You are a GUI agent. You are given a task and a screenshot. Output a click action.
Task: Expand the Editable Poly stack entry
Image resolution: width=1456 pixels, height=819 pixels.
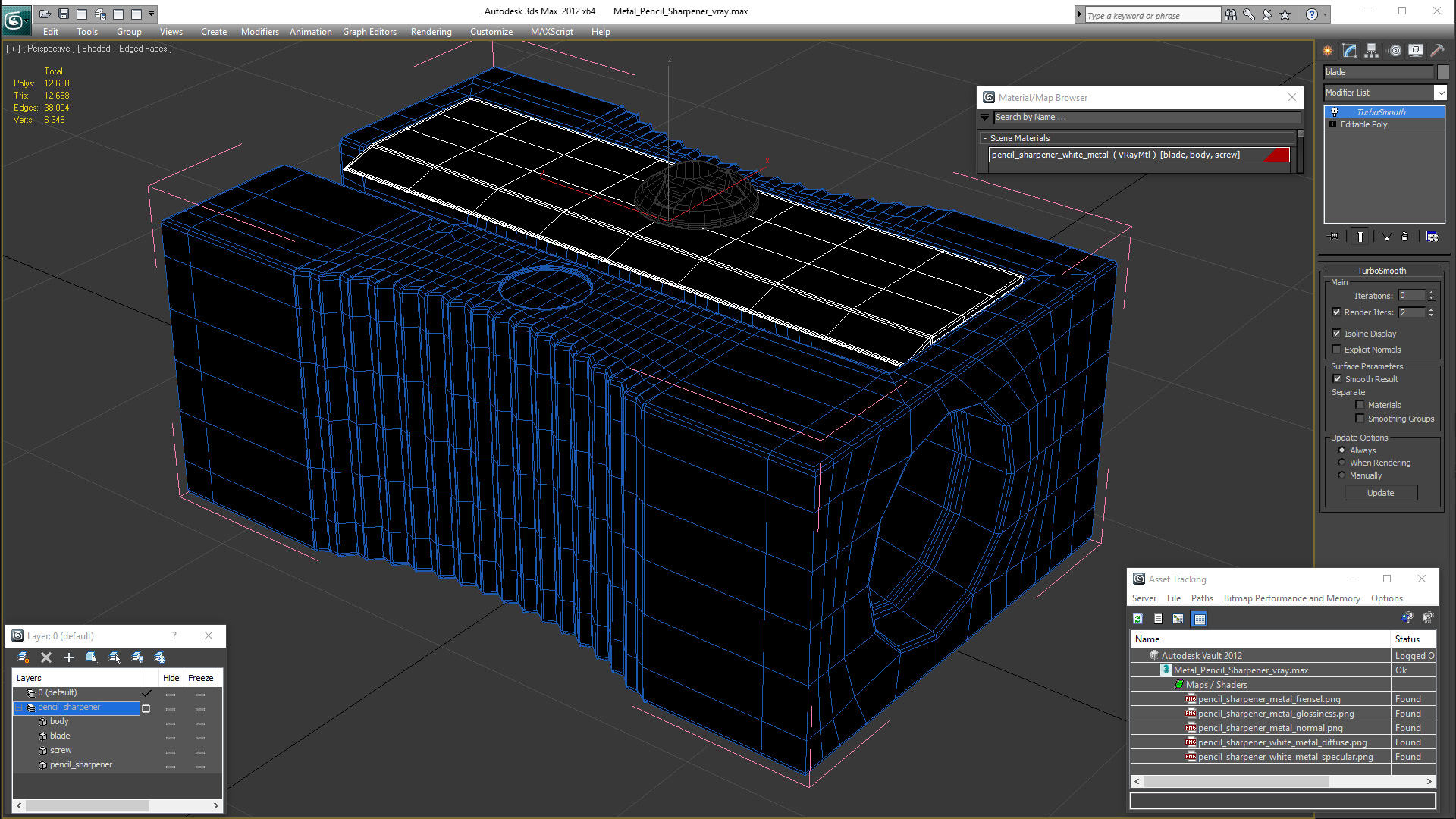point(1332,124)
